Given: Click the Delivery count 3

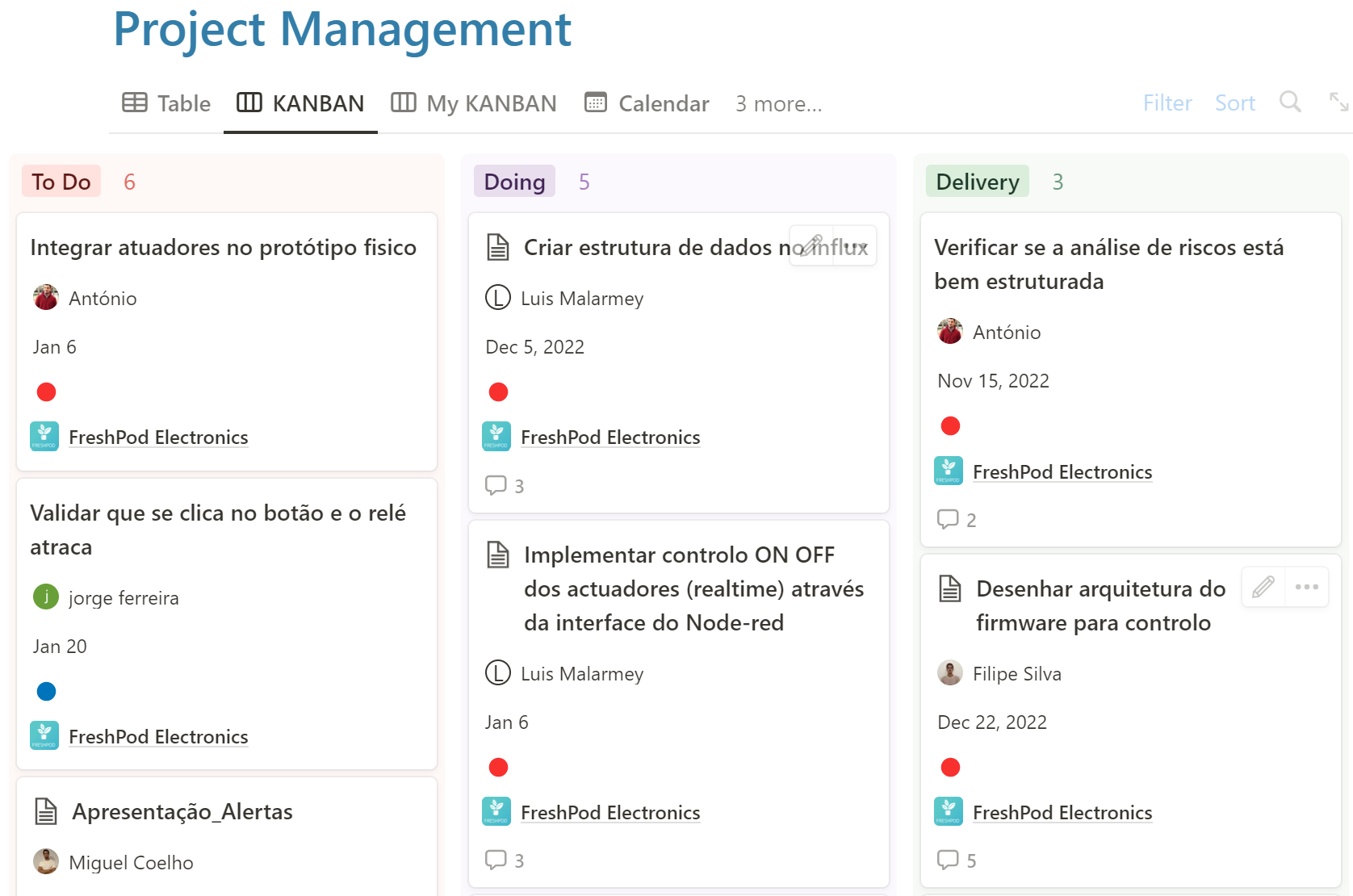Looking at the screenshot, I should (1058, 182).
